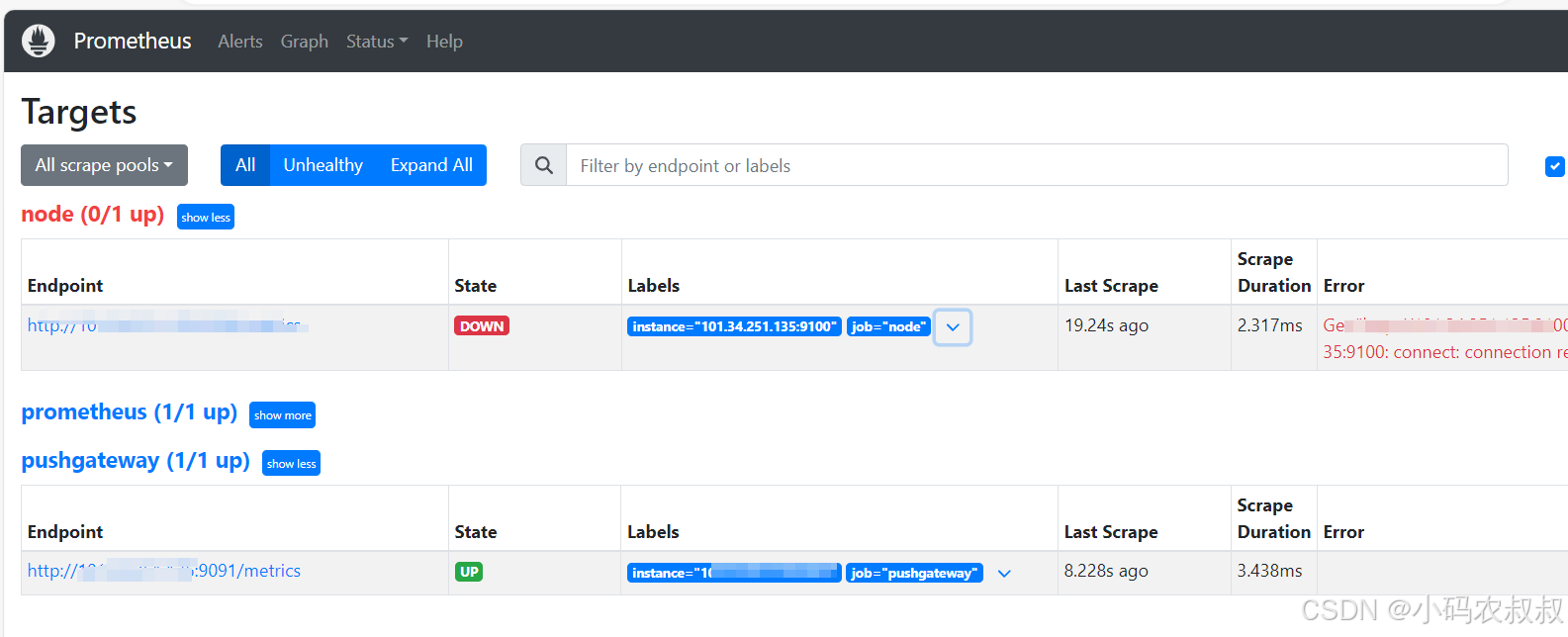Screen dimensions: 1568x637
Task: Open the Status dropdown menu
Action: pos(377,42)
